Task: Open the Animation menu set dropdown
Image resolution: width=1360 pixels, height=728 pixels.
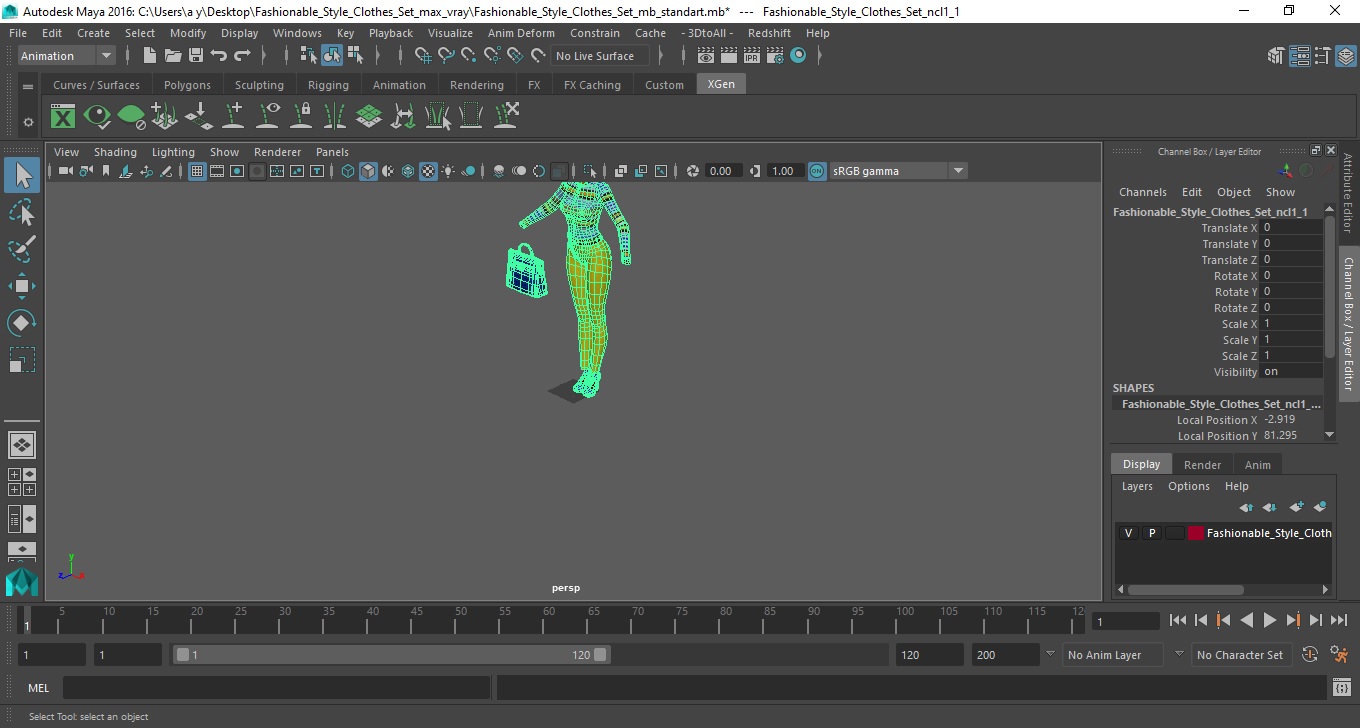Action: coord(67,56)
